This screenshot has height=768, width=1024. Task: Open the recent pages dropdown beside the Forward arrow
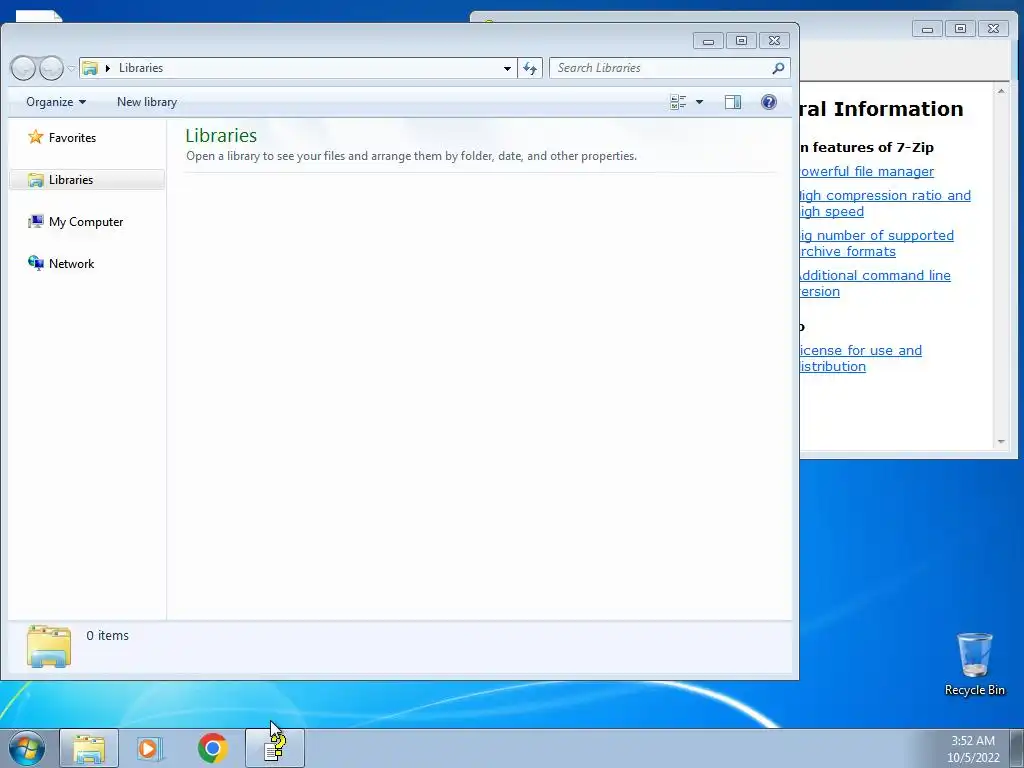click(71, 69)
